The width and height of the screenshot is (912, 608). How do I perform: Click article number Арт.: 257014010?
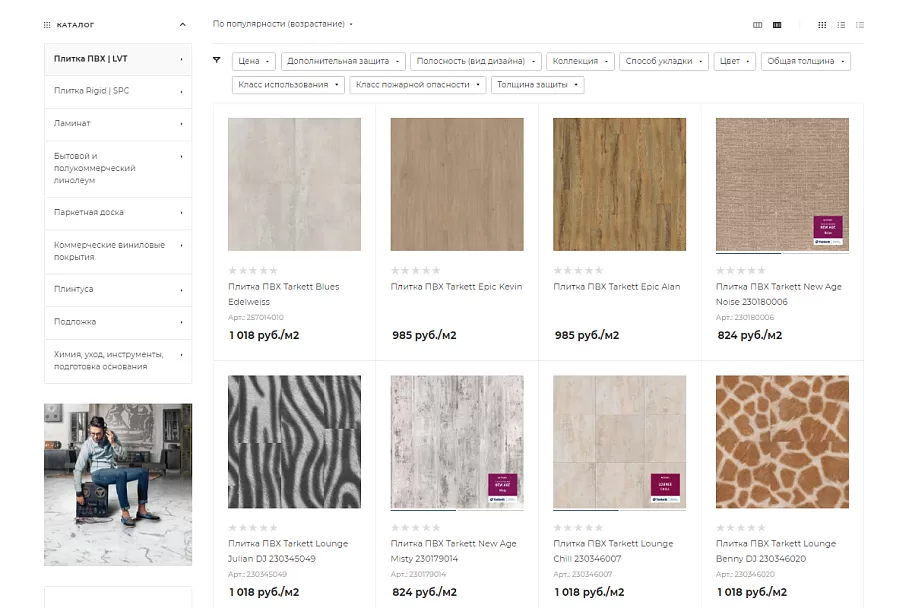pos(256,318)
